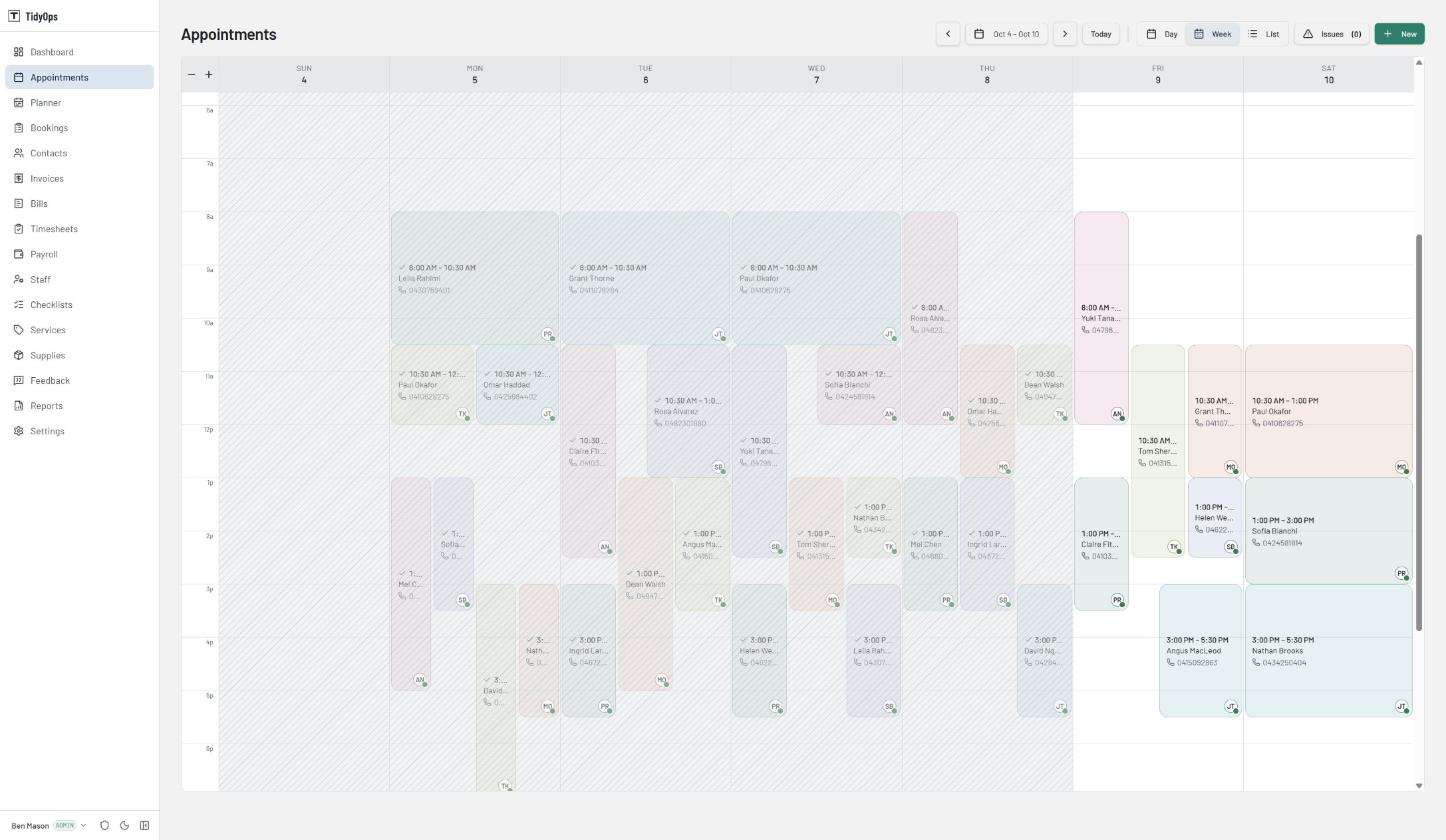The image size is (1446, 840).
Task: Click the calendar vertical scrollbar thumb
Action: click(1419, 432)
